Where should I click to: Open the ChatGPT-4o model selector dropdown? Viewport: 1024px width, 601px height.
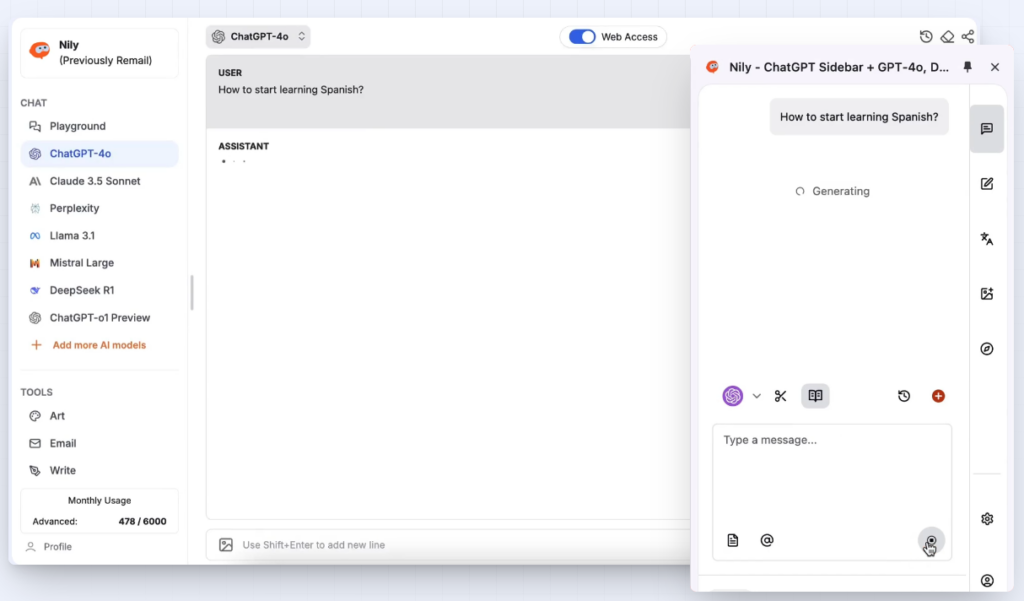(x=258, y=37)
